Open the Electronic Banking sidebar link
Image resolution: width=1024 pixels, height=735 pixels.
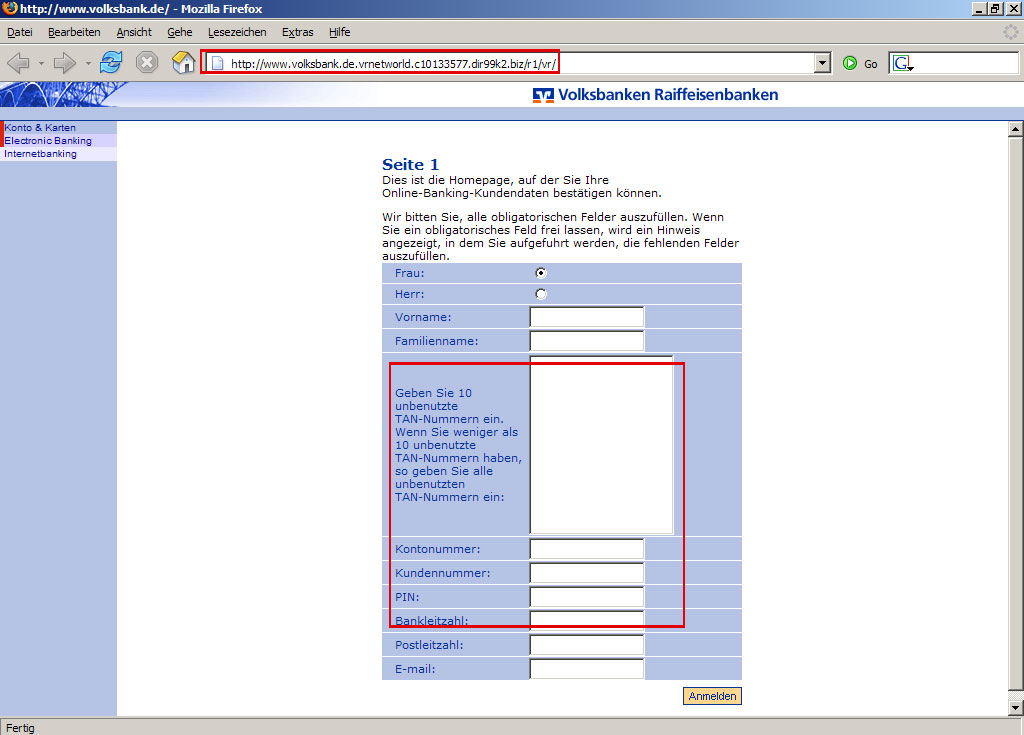48,140
